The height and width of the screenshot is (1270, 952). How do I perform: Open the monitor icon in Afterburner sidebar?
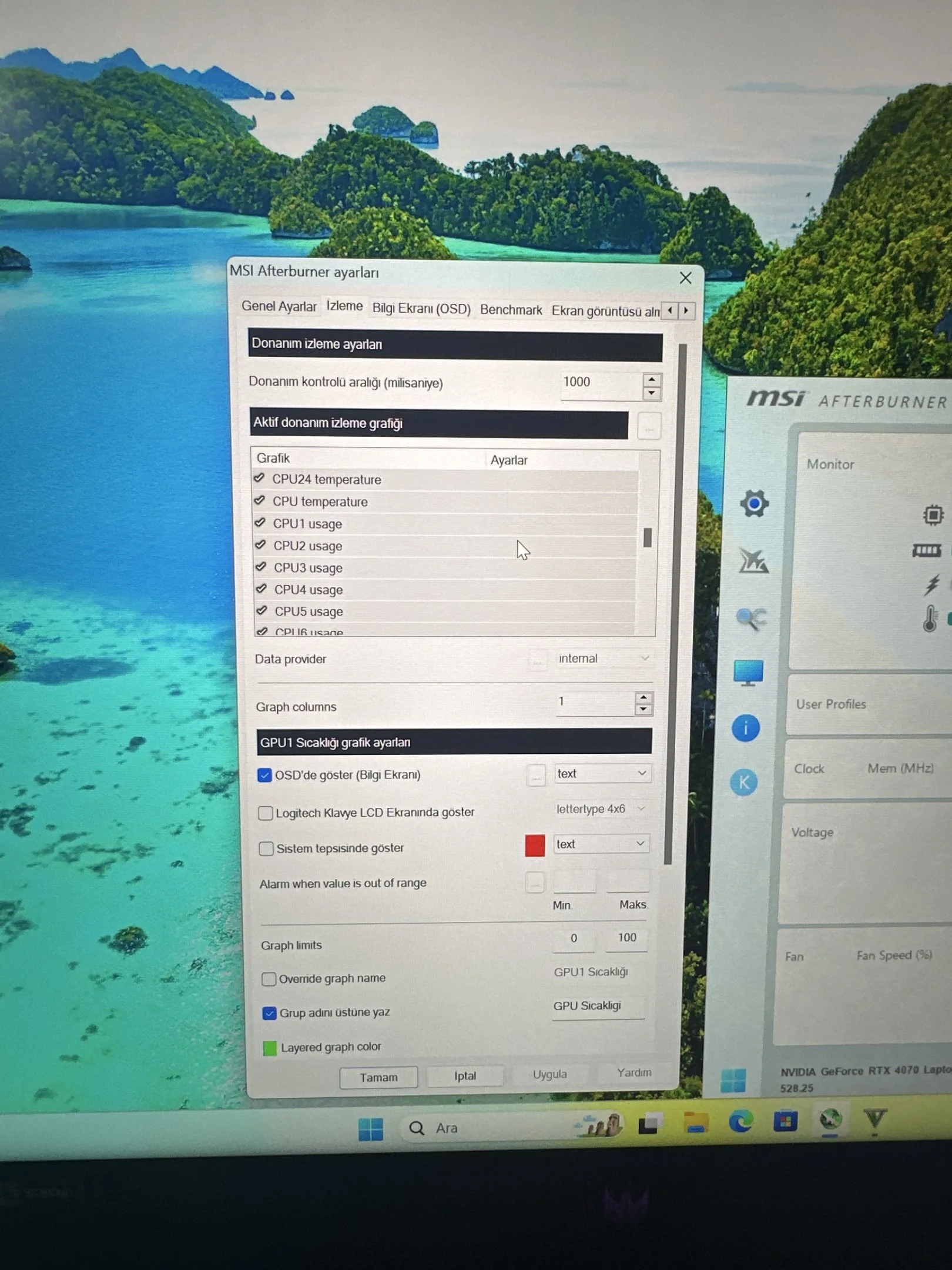point(749,673)
